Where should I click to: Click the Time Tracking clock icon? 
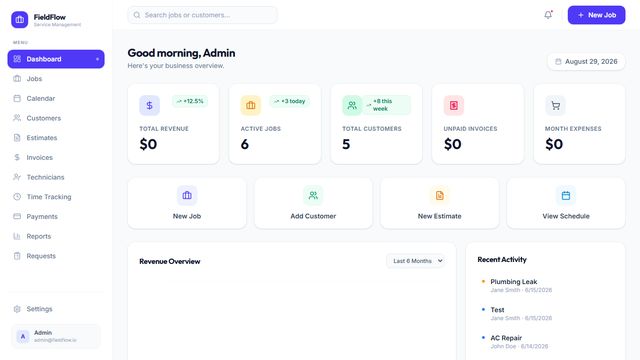point(17,197)
